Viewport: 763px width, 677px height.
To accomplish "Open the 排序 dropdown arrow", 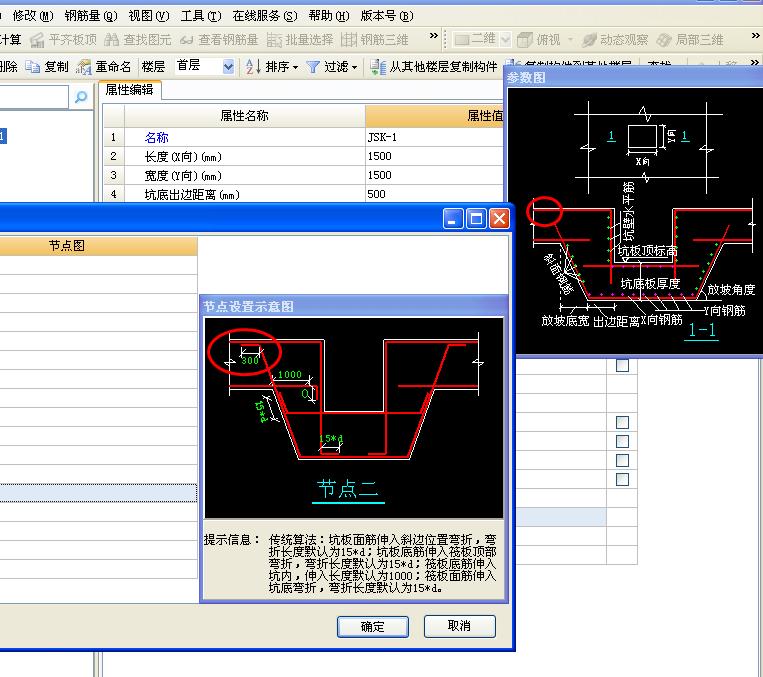I will [x=295, y=67].
